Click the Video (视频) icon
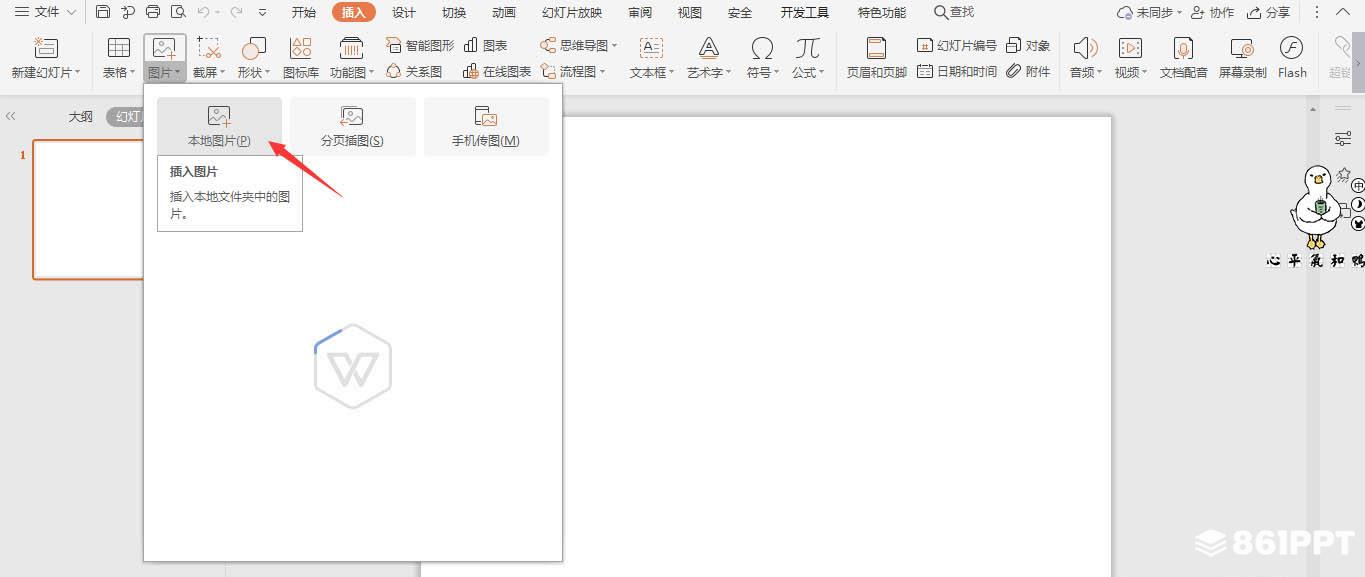The image size is (1365, 577). click(1130, 48)
